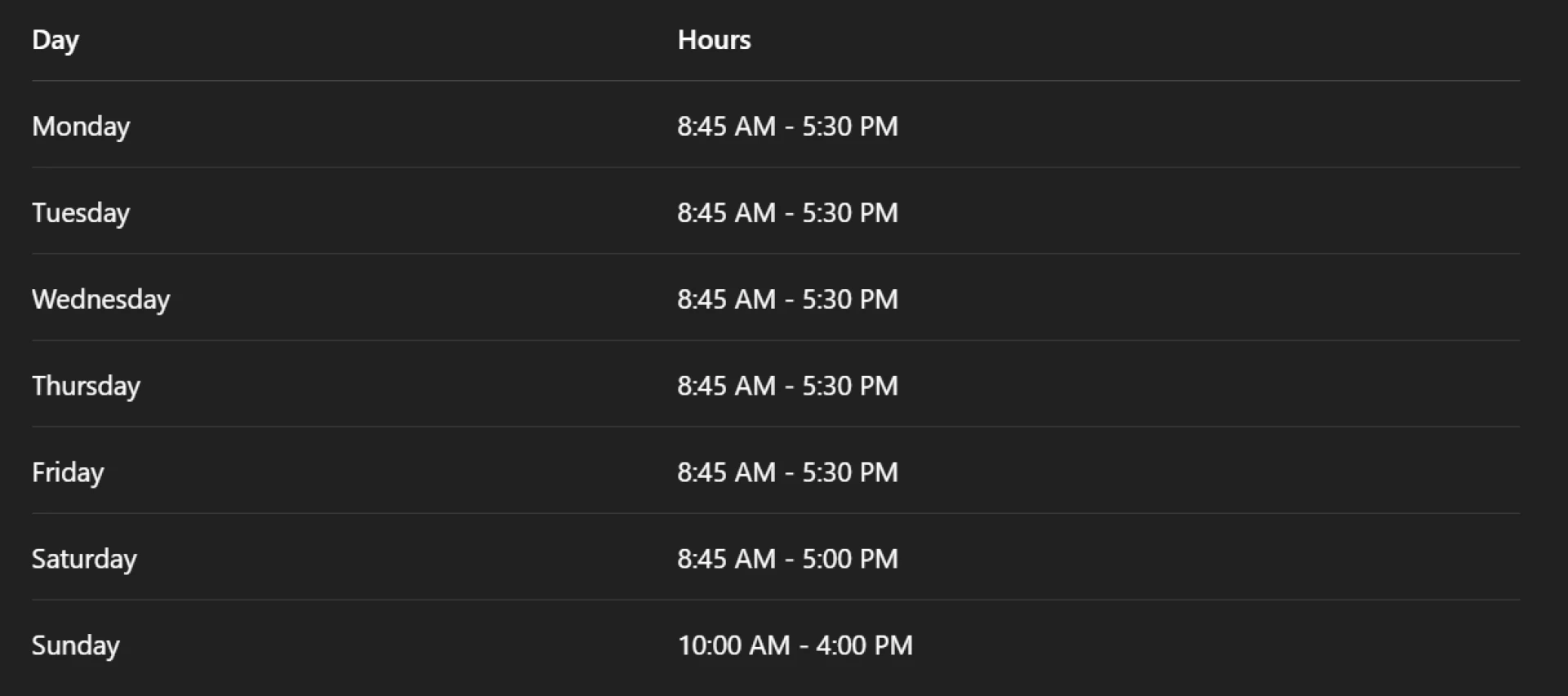1568x696 pixels.
Task: Select Tuesday's 8:45 AM opening time
Action: (726, 213)
